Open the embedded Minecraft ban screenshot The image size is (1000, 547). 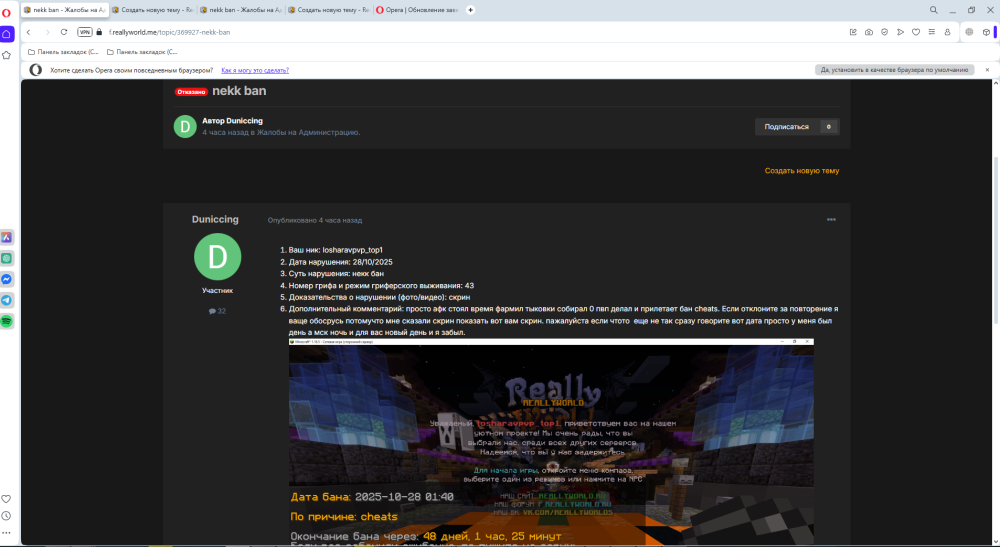[551, 442]
